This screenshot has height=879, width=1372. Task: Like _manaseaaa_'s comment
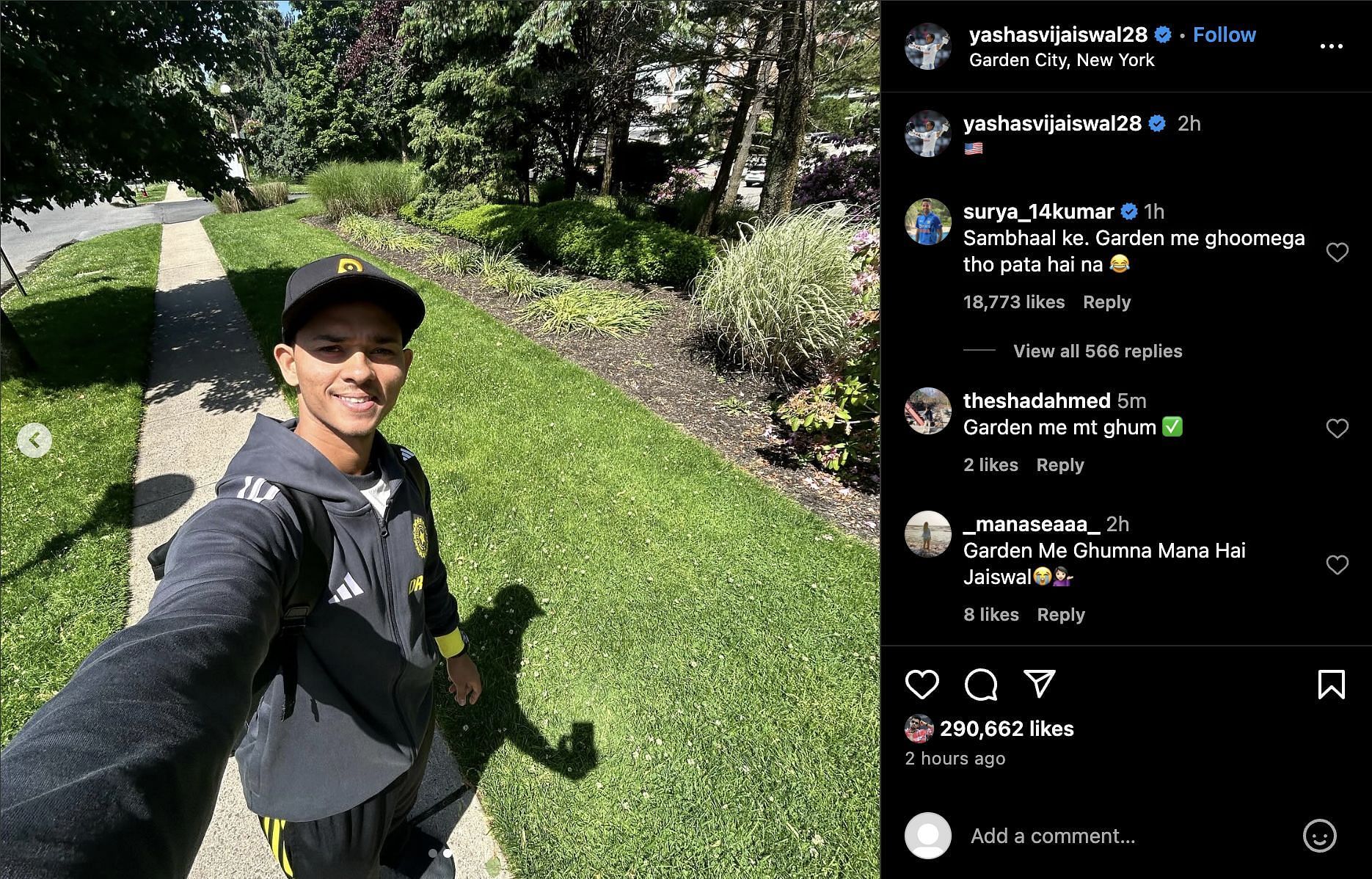[1337, 564]
